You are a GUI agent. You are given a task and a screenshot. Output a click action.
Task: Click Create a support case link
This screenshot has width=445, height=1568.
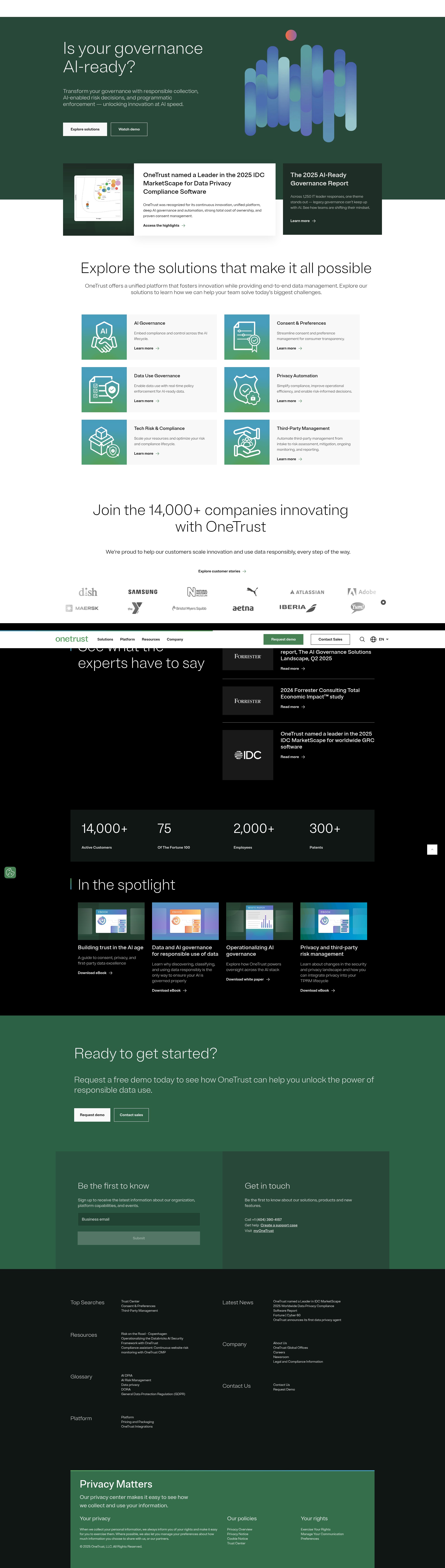coord(279,1225)
